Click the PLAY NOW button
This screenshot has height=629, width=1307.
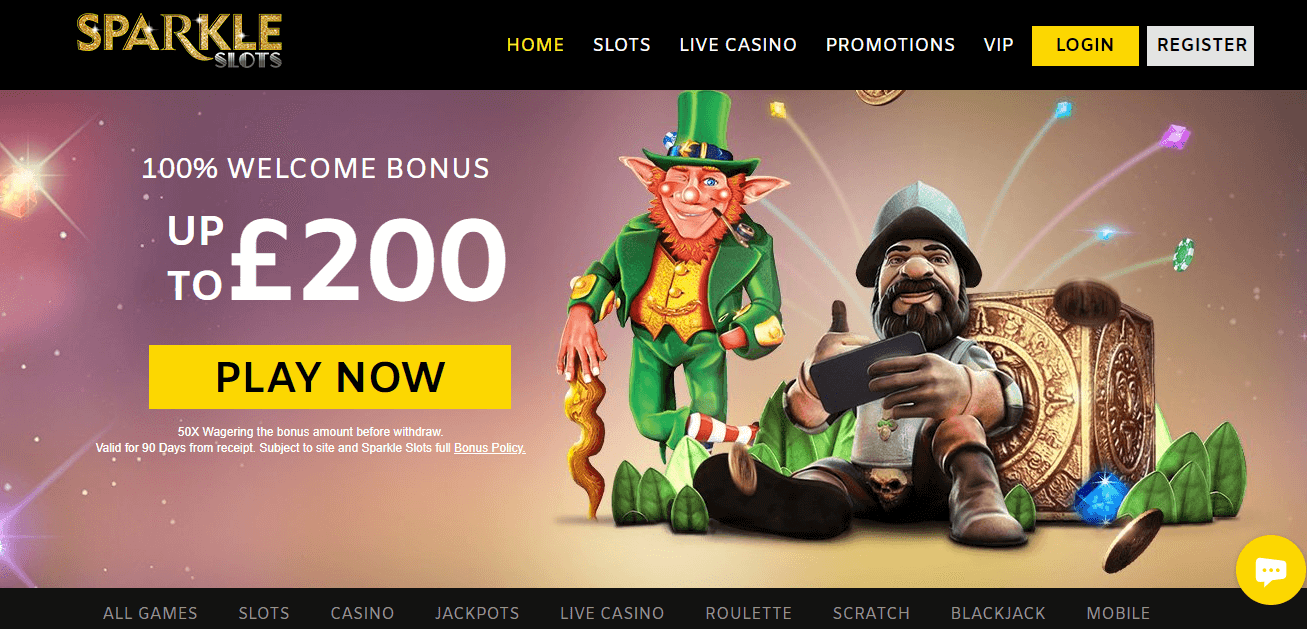tap(330, 377)
